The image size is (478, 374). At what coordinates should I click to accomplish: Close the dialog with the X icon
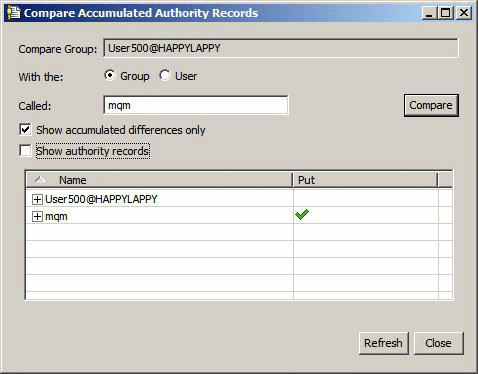click(464, 13)
